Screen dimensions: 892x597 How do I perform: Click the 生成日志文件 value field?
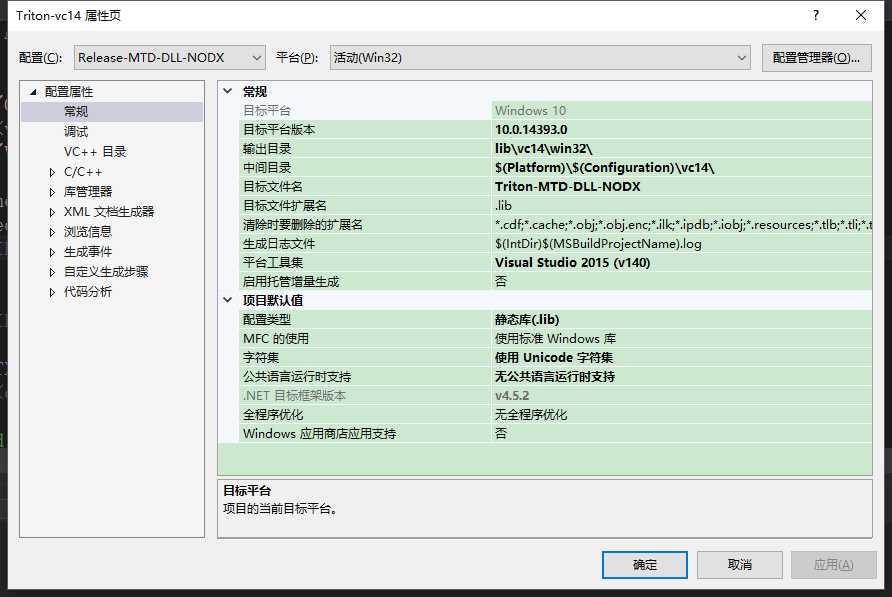pyautogui.click(x=682, y=244)
